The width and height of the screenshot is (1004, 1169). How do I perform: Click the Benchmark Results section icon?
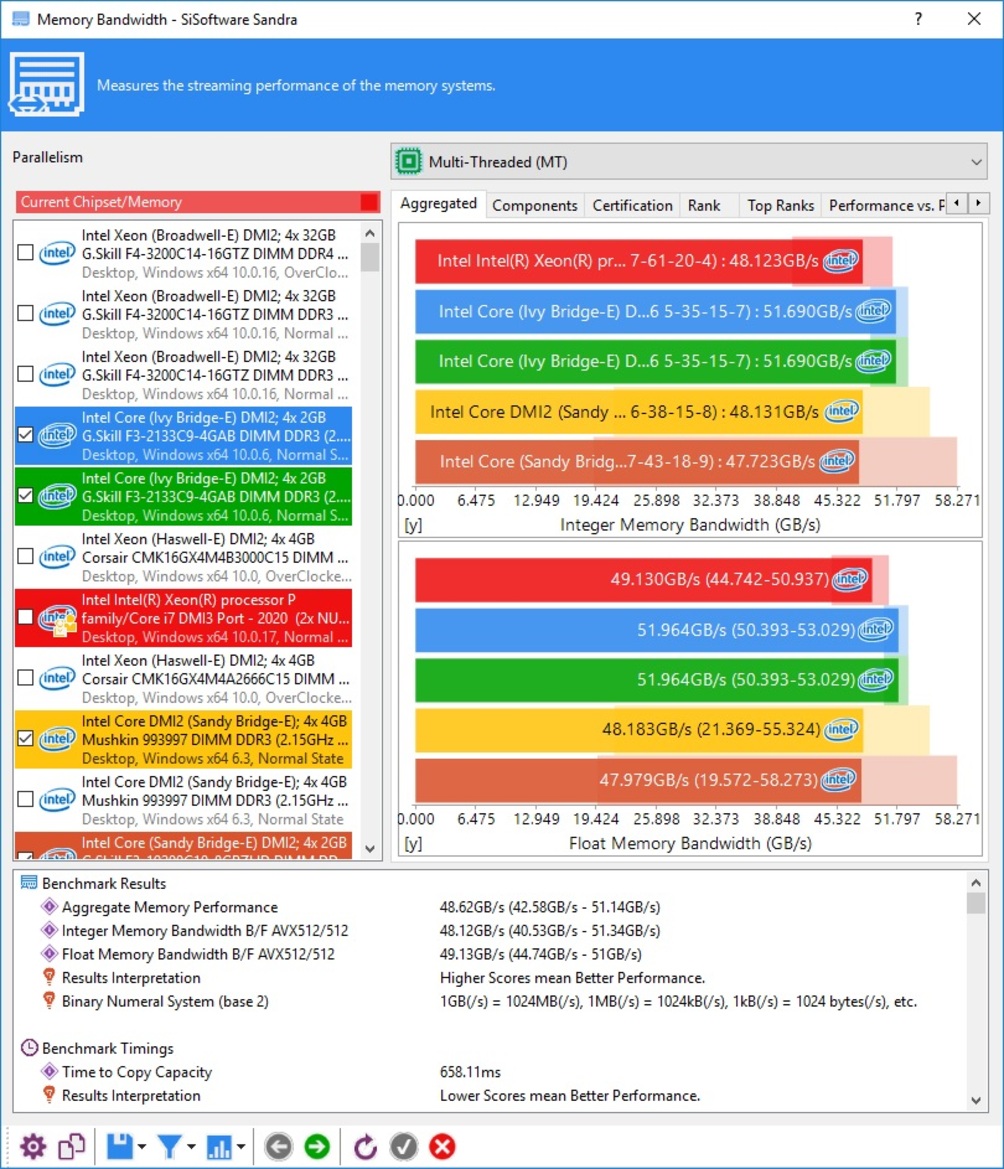pos(28,883)
